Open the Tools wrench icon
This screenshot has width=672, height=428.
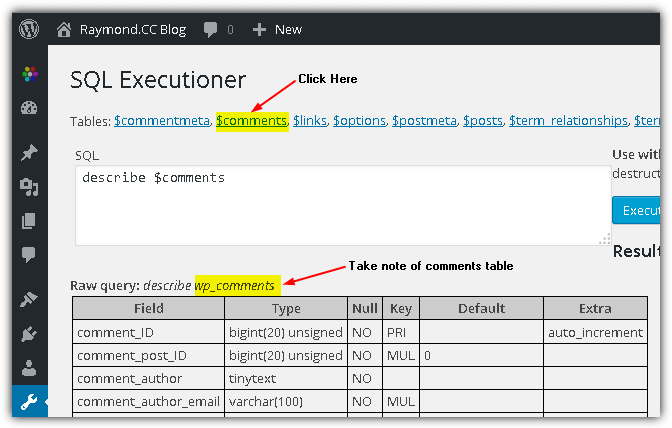pos(29,401)
